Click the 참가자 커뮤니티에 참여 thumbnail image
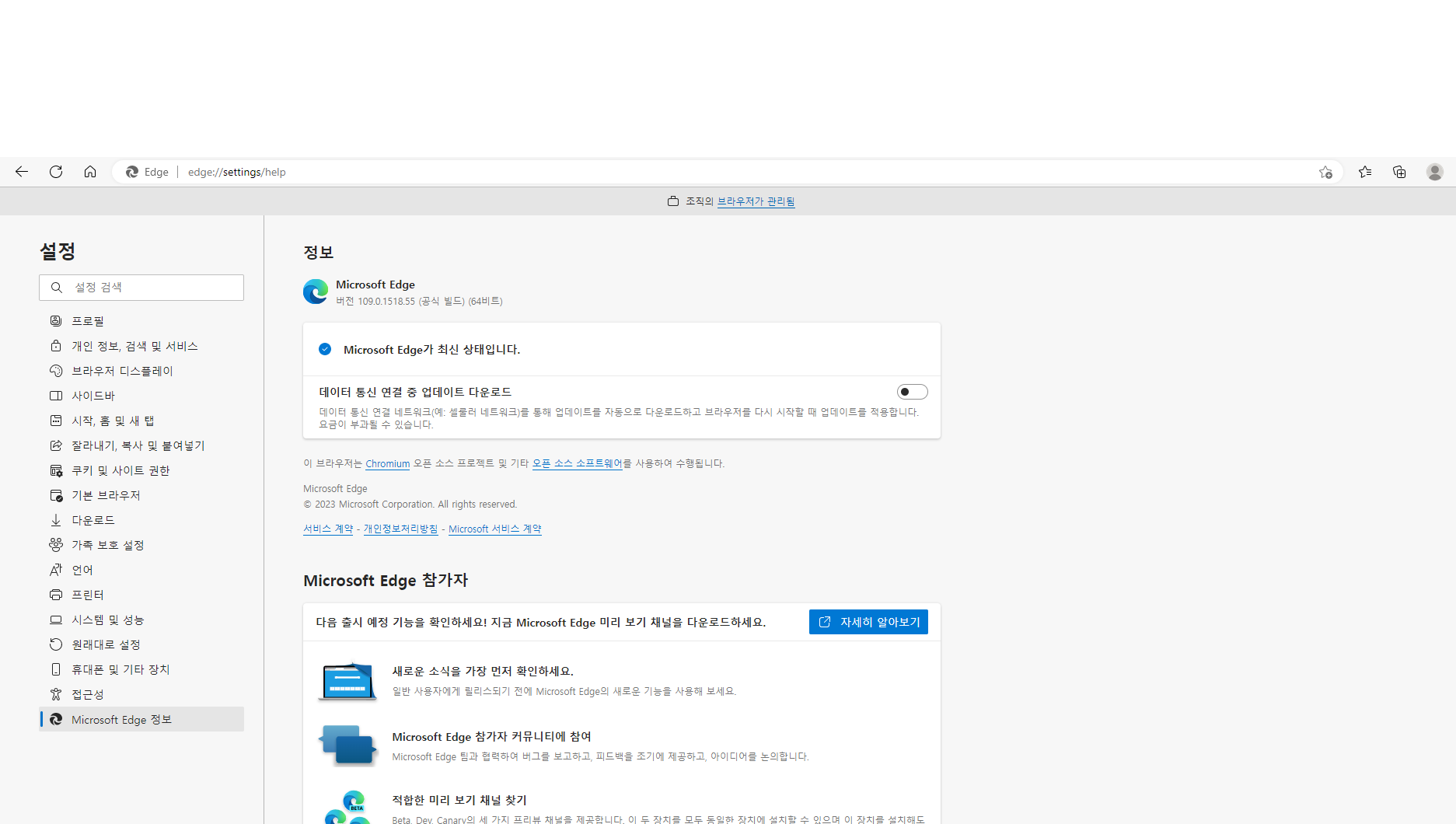Screen dimensions: 1456x824 point(347,745)
